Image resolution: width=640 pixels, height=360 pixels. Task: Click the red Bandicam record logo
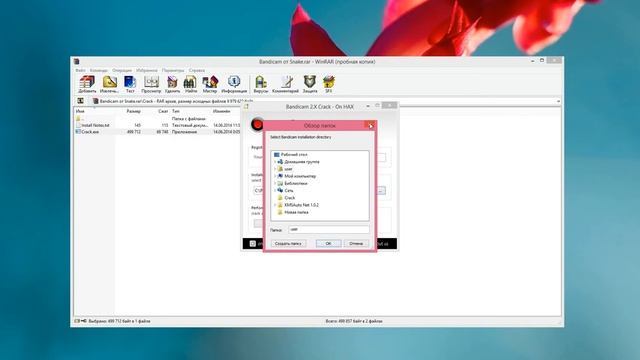257,124
